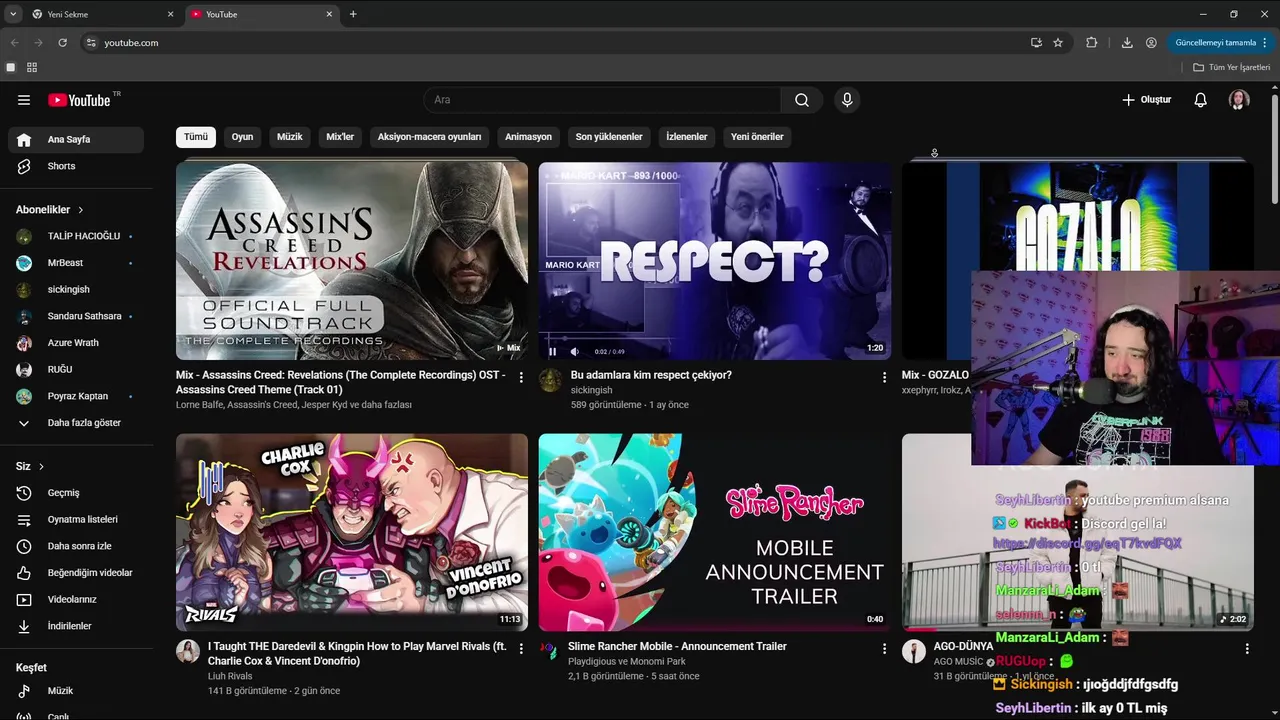1280x720 pixels.
Task: Open Videolarınız page
Action: click(x=76, y=599)
